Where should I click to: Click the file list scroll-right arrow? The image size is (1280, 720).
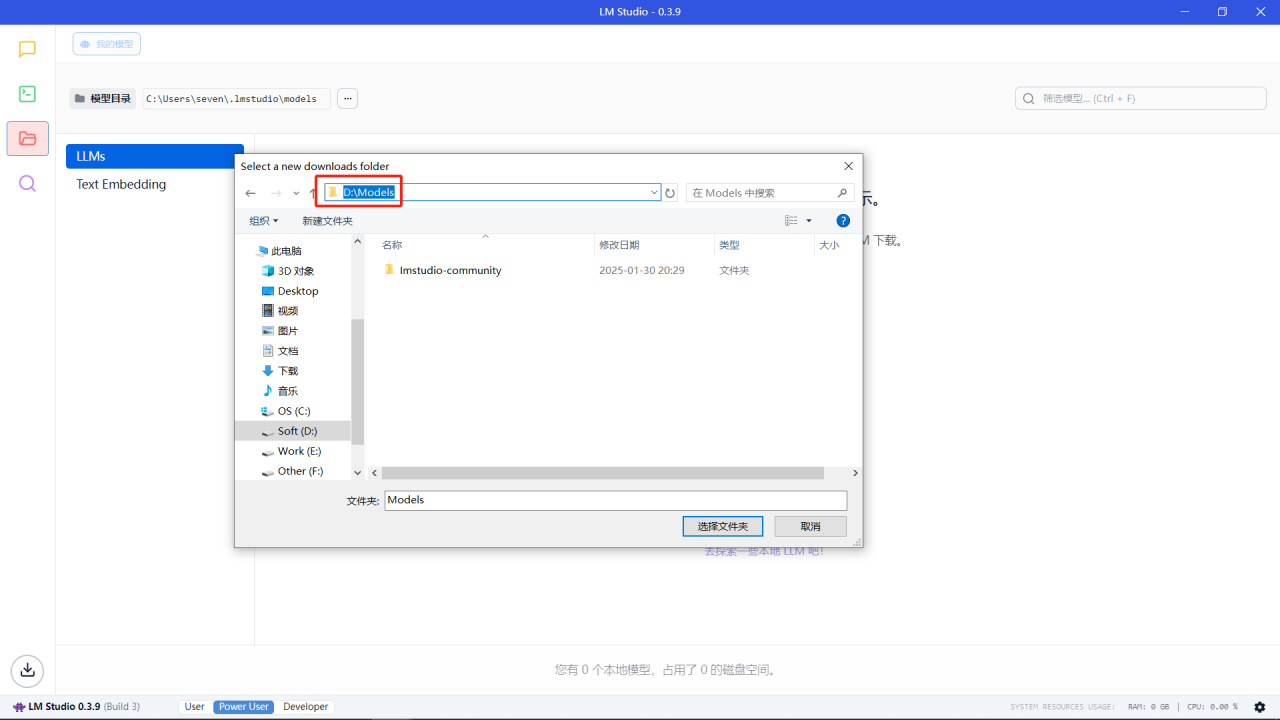855,473
